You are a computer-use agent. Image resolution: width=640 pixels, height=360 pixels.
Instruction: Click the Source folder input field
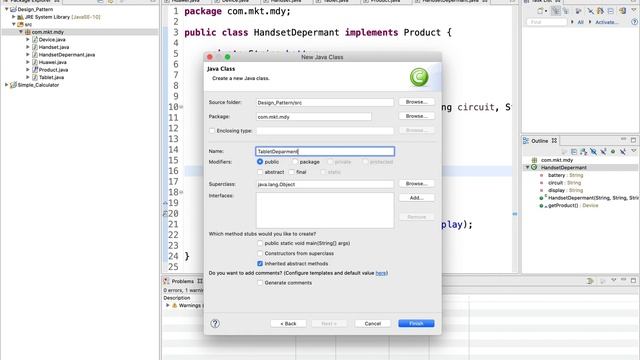(325, 102)
